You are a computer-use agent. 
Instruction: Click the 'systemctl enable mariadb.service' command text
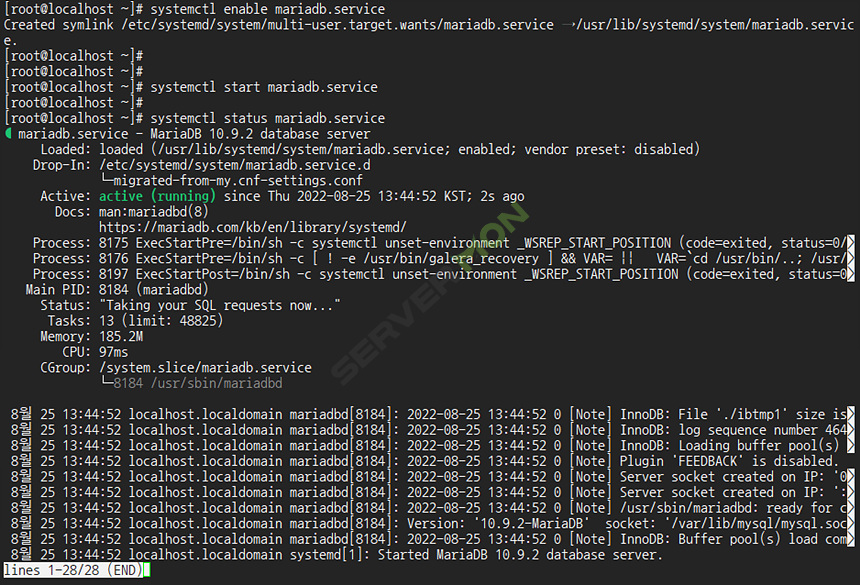268,9
